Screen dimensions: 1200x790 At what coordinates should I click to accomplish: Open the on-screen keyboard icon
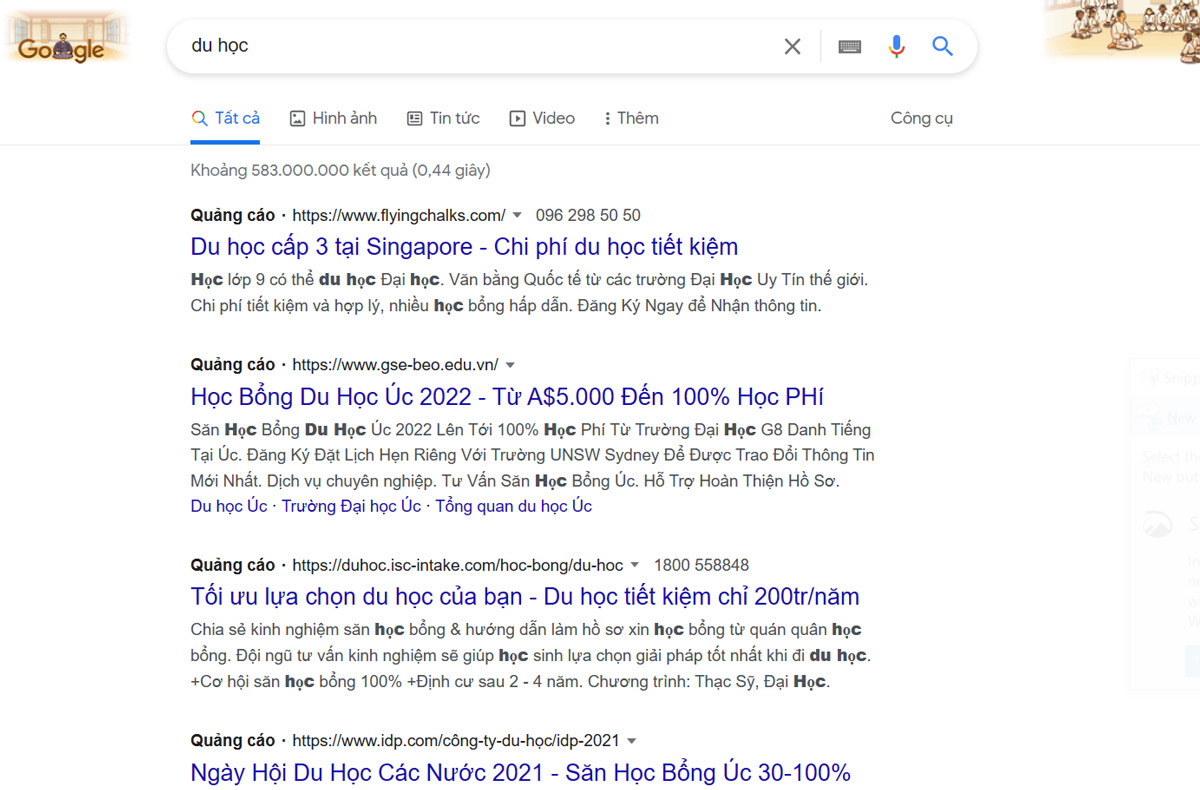(x=850, y=46)
